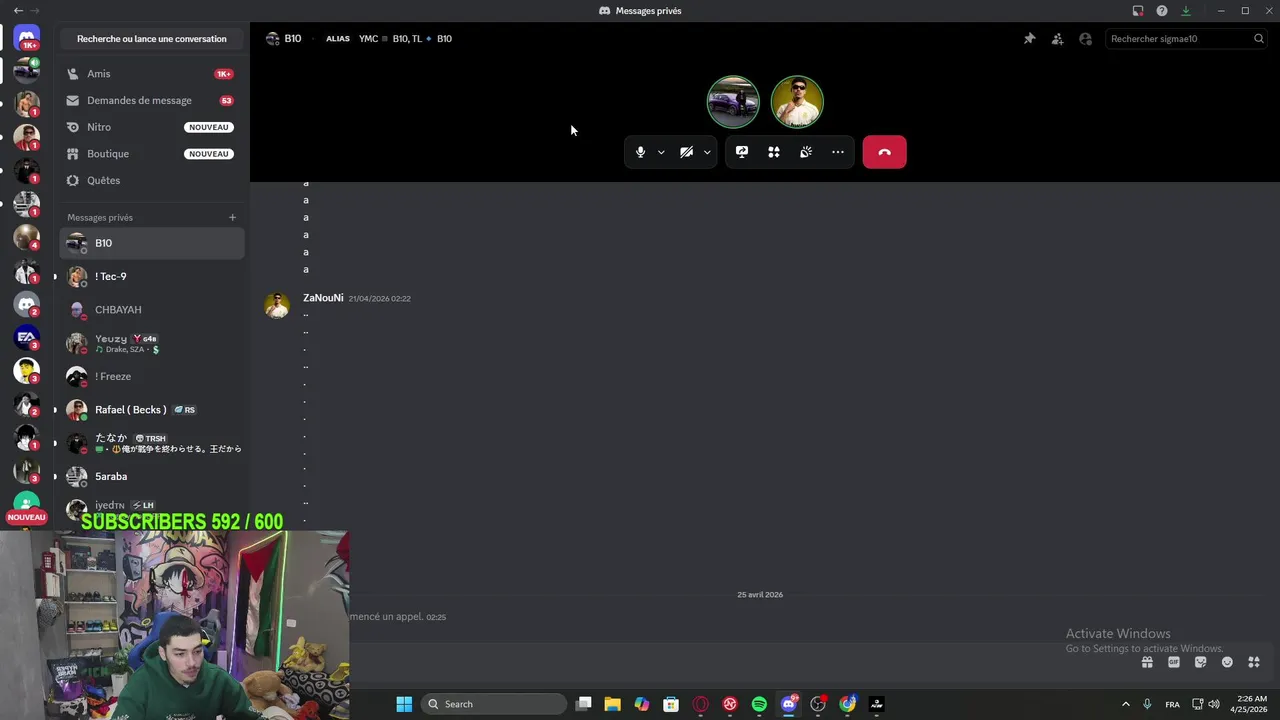The height and width of the screenshot is (720, 1280).
Task: Open ZaNouNi's profile from message username
Action: [x=323, y=298]
